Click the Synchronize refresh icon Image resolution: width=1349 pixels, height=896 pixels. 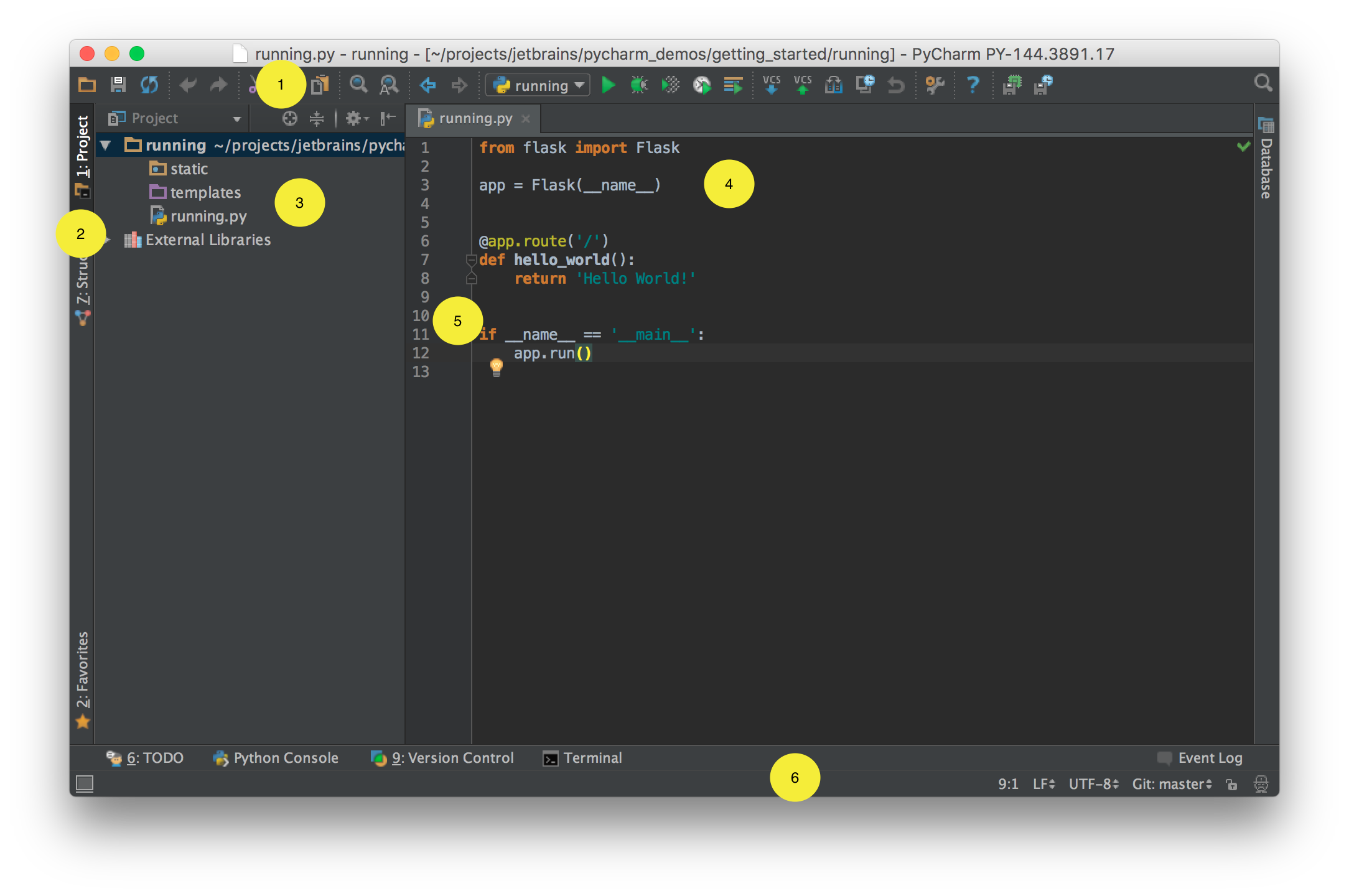click(x=149, y=85)
